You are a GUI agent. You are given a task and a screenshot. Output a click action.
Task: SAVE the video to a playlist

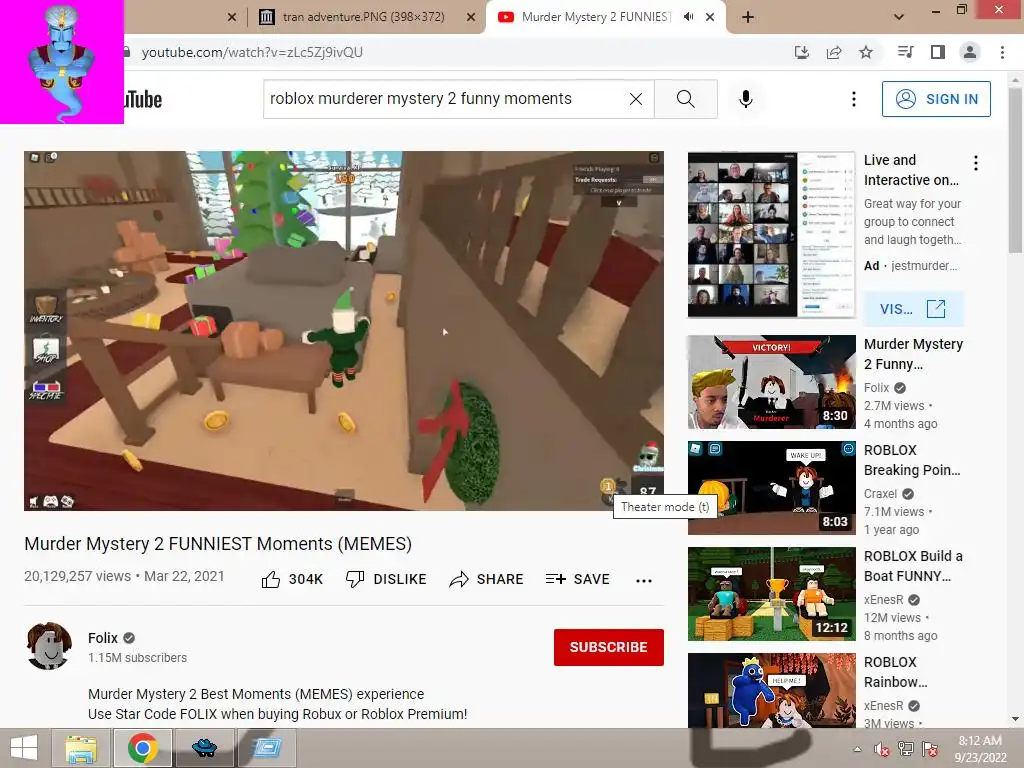(x=577, y=579)
